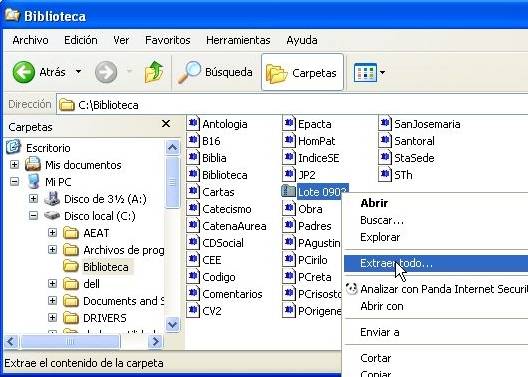528x377 pixels.
Task: Click the Escritorio desktop icon in tree
Action: (14, 147)
